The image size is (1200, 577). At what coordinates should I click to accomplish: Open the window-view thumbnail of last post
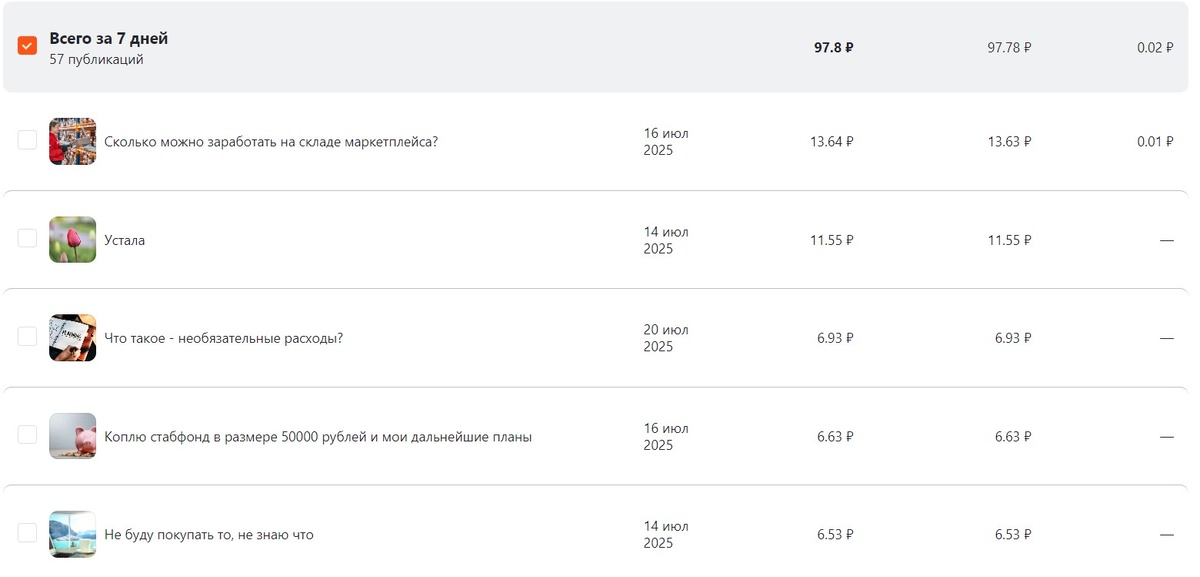73,534
